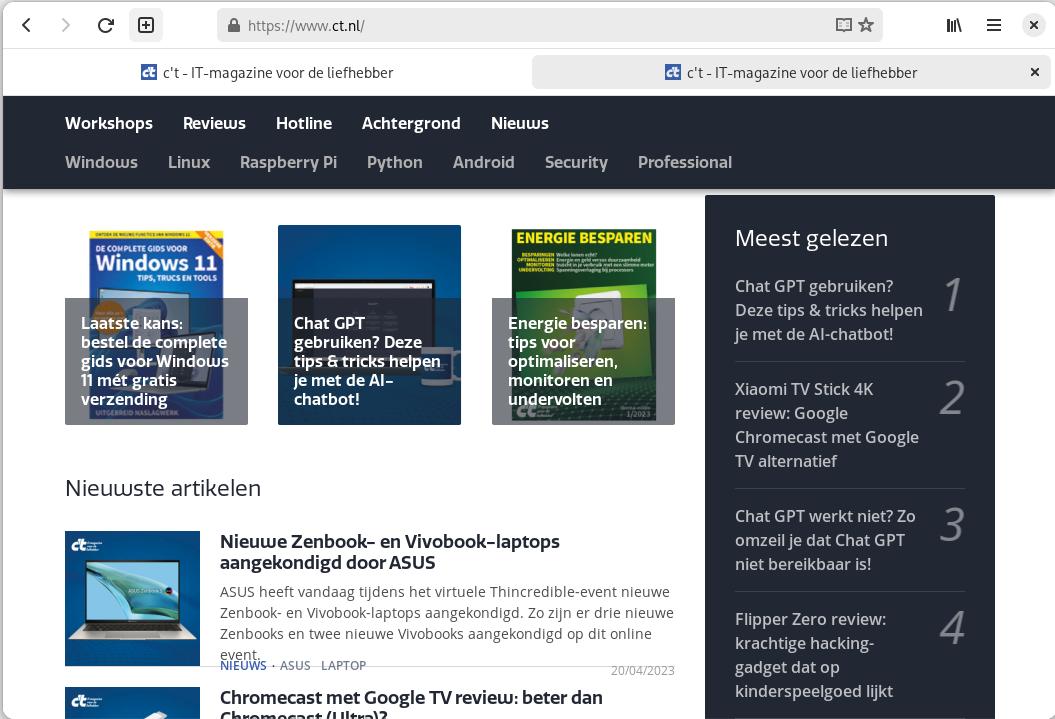Switch to the first c't tab
This screenshot has width=1055, height=719.
[267, 73]
